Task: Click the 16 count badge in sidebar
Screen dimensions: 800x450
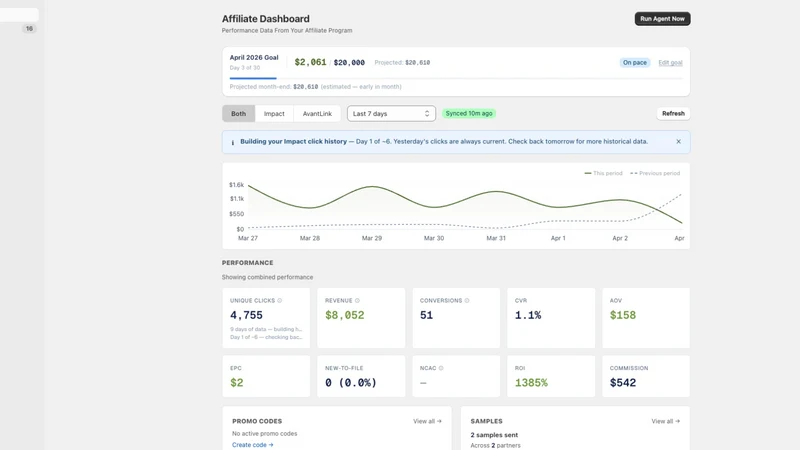Action: [30, 29]
